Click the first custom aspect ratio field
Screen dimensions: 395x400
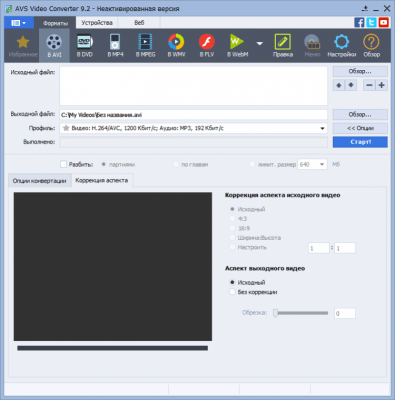tap(319, 248)
